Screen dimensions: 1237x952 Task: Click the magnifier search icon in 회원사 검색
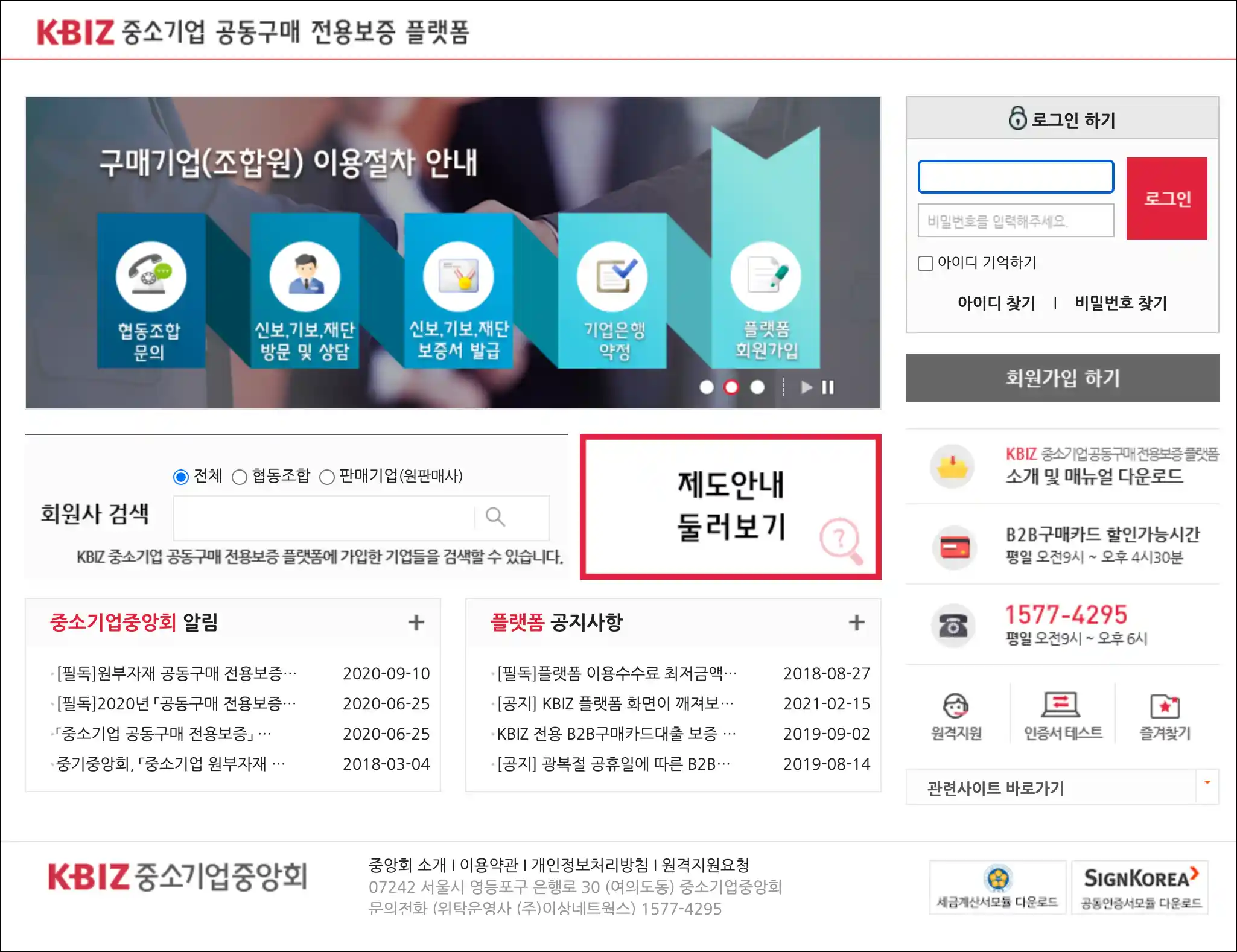point(495,517)
